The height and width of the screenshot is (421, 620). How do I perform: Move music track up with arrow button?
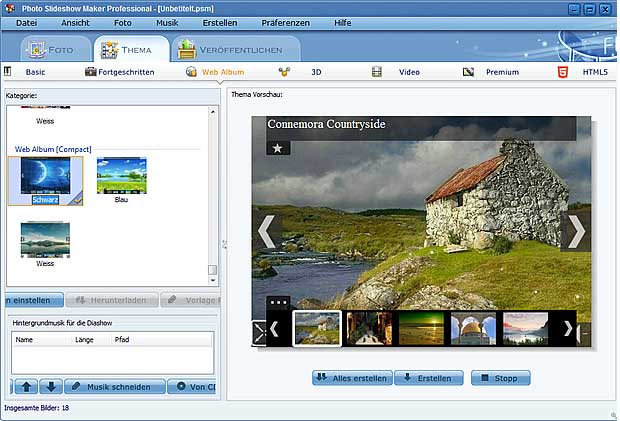pos(26,386)
